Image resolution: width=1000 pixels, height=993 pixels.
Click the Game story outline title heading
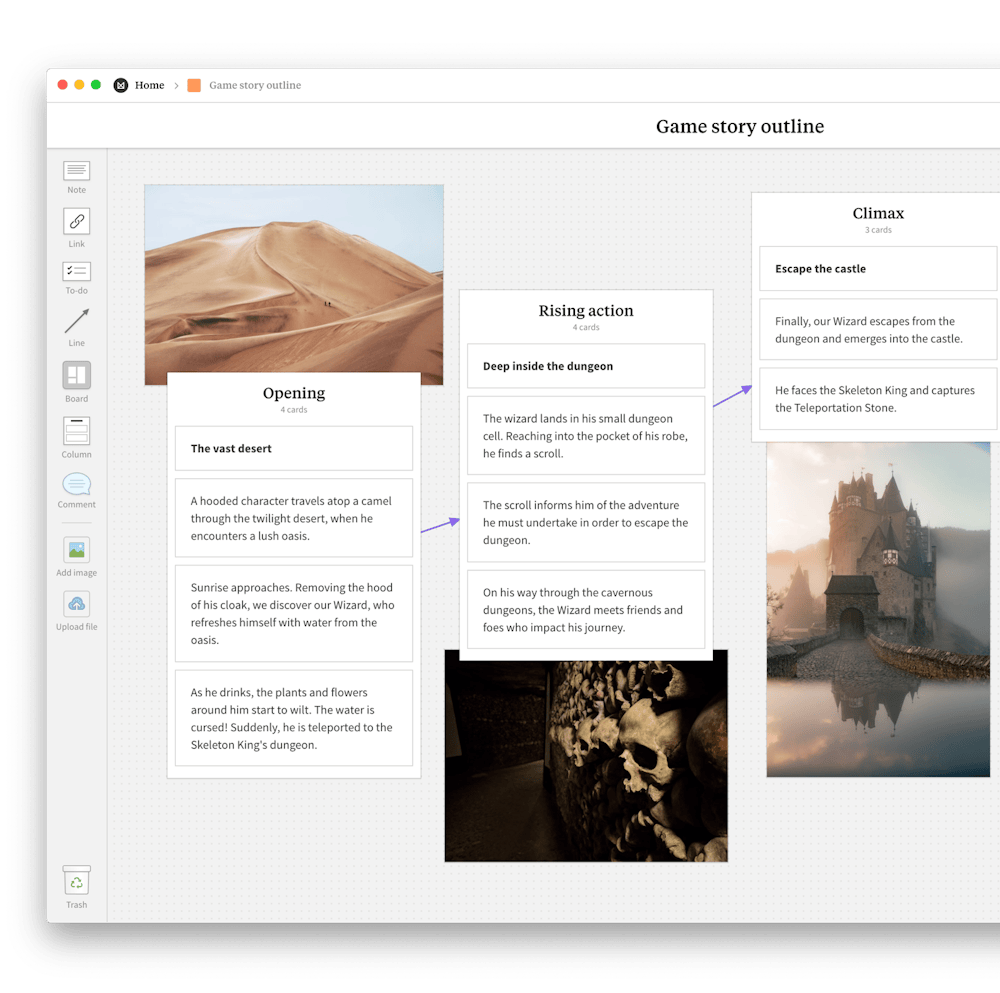(x=739, y=126)
